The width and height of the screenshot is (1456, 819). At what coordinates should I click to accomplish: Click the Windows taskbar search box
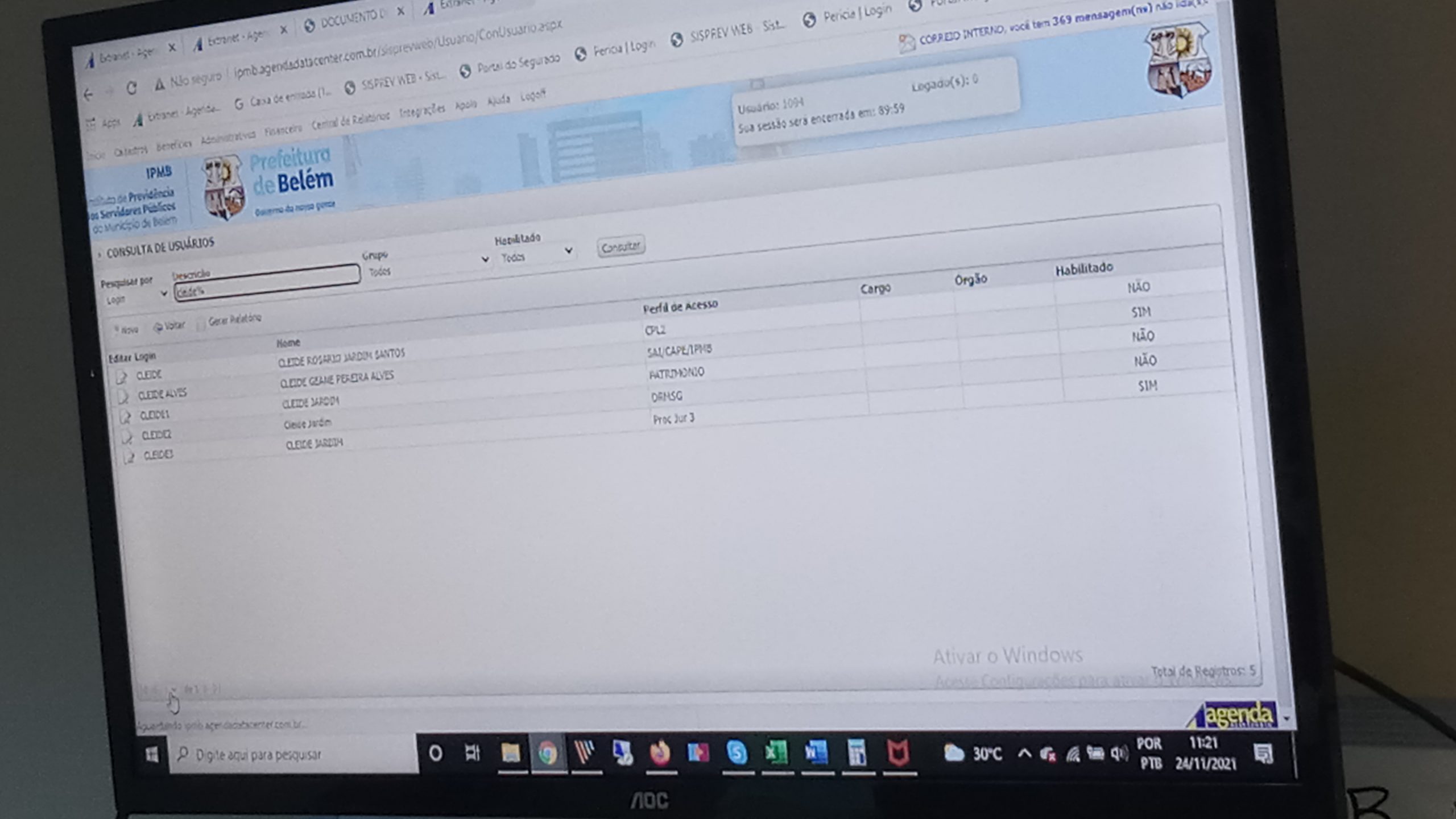pyautogui.click(x=293, y=755)
